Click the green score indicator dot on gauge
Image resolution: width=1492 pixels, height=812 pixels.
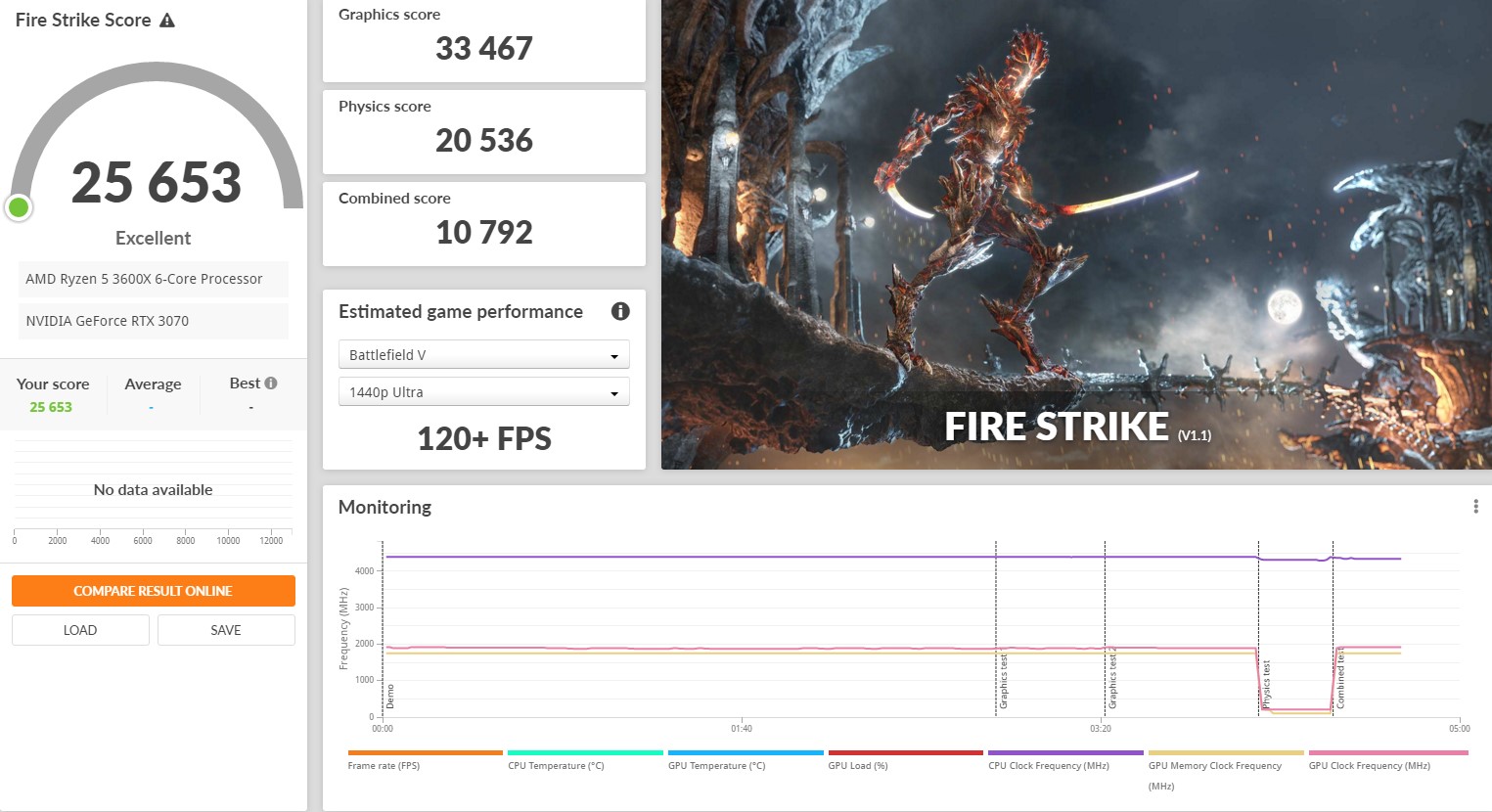click(19, 207)
